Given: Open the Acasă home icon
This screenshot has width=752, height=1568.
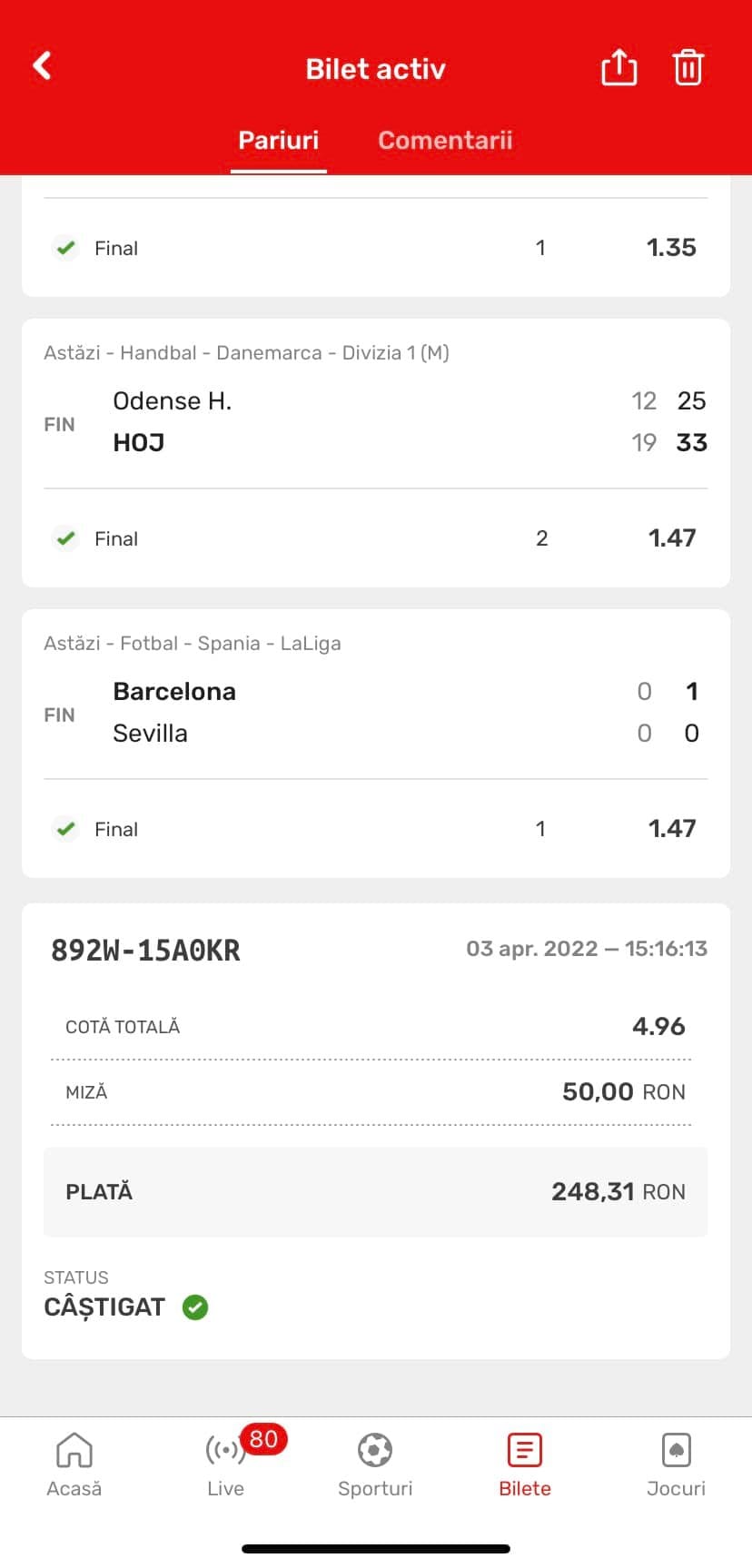Looking at the screenshot, I should (x=74, y=1450).
